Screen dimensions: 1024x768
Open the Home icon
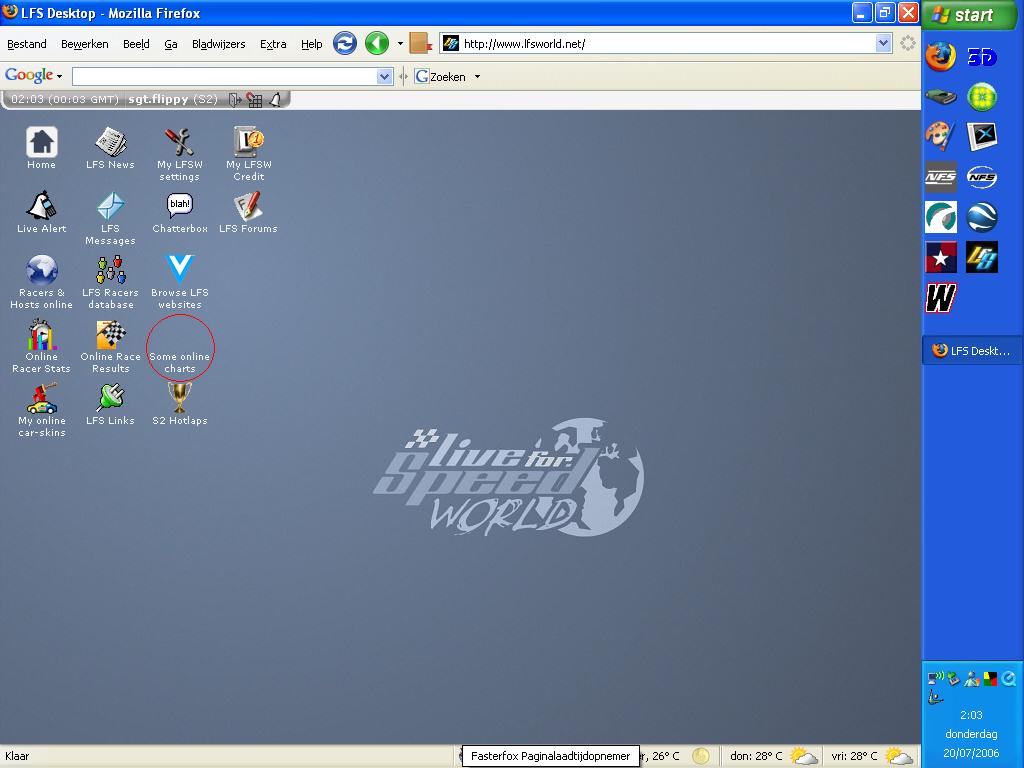[41, 148]
